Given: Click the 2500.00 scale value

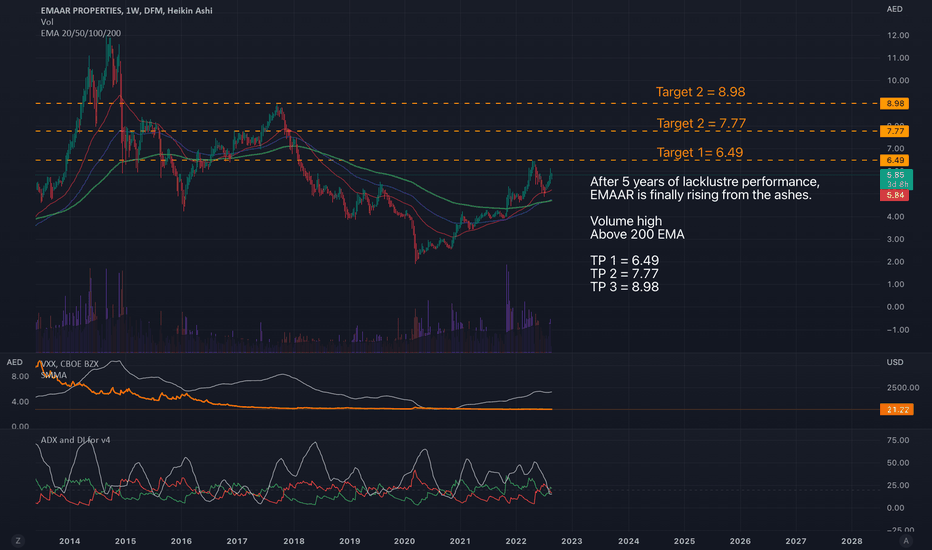Looking at the screenshot, I should (x=903, y=387).
